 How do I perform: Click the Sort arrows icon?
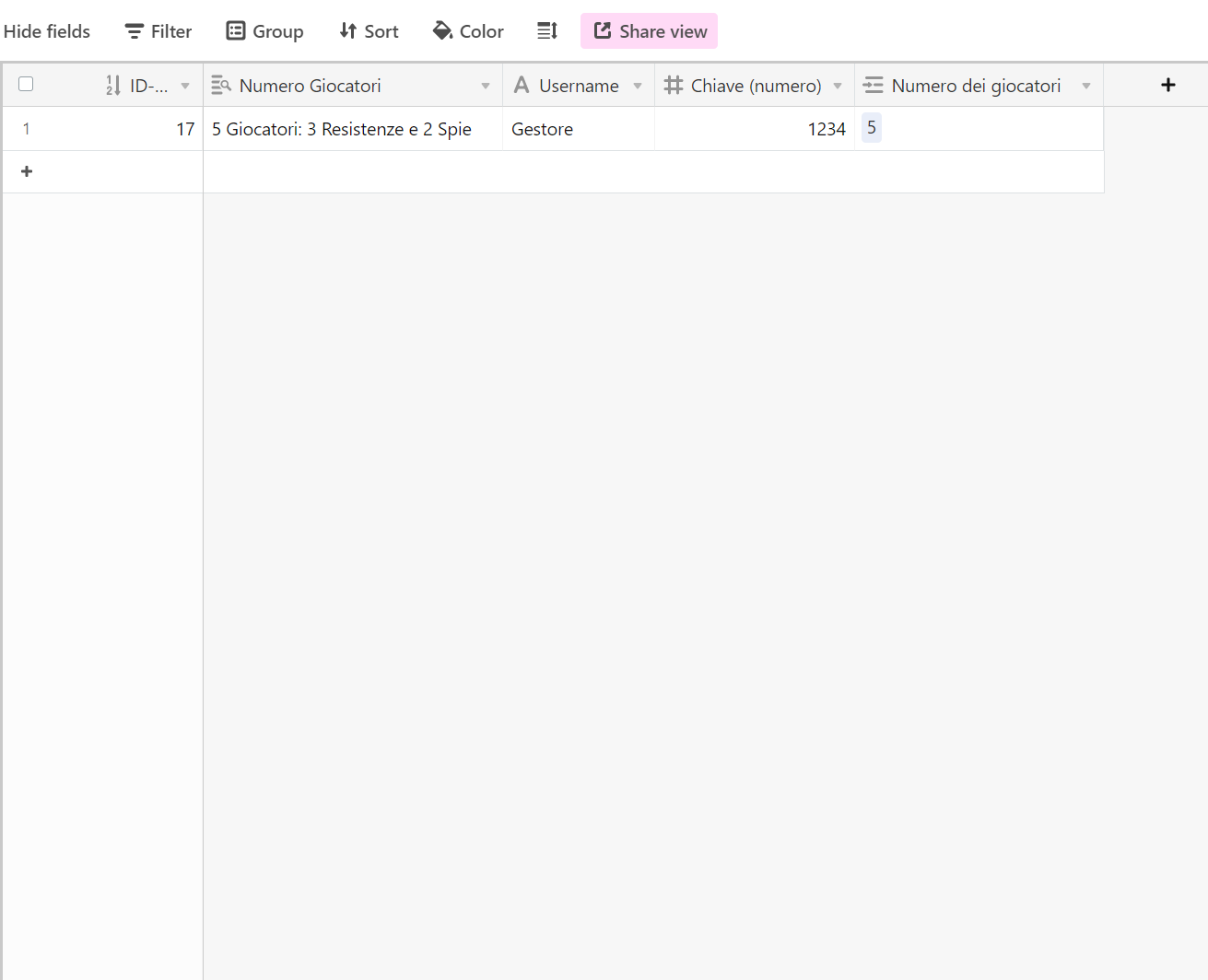(348, 31)
